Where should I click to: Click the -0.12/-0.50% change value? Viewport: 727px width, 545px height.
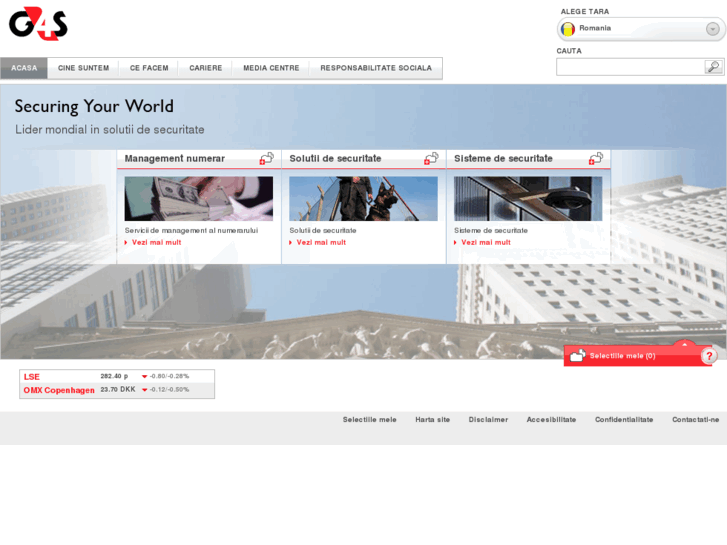click(169, 390)
